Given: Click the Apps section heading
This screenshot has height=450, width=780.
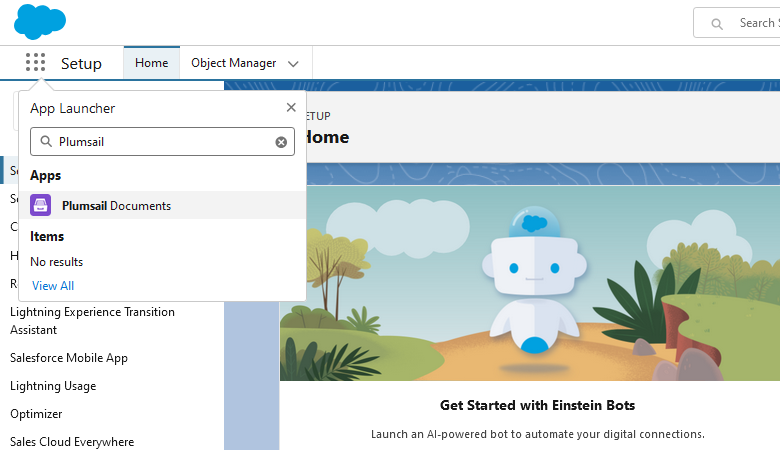Looking at the screenshot, I should point(45,176).
